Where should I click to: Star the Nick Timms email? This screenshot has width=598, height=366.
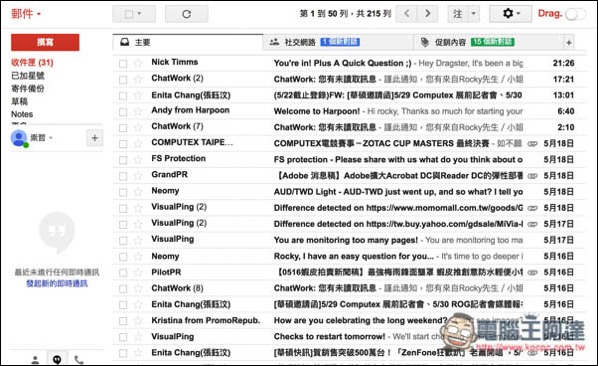(138, 63)
